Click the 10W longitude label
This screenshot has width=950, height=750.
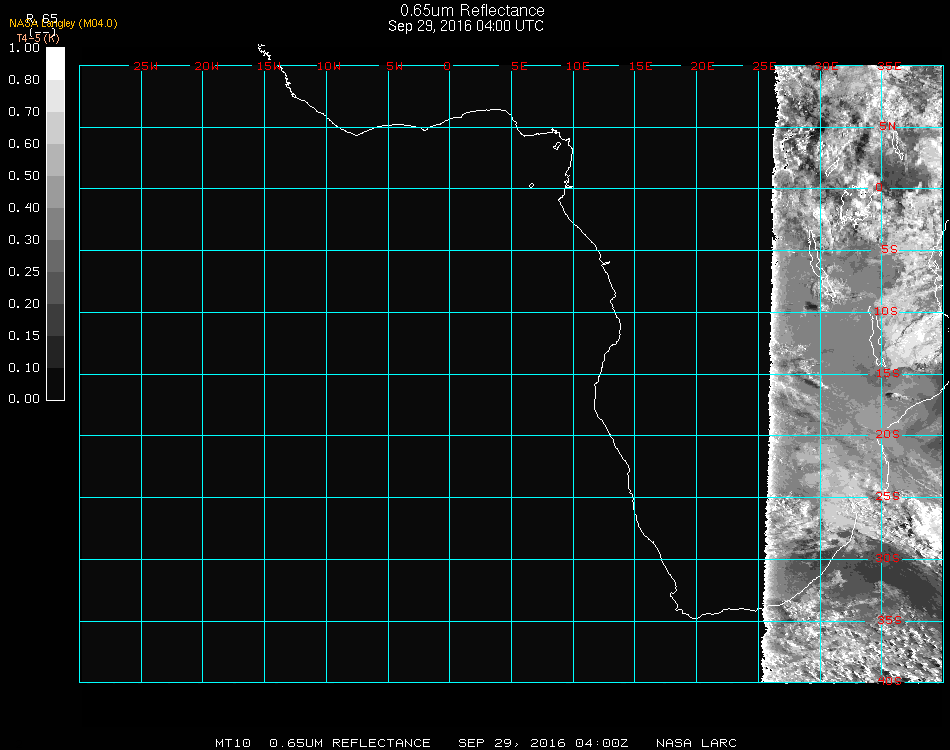[329, 66]
